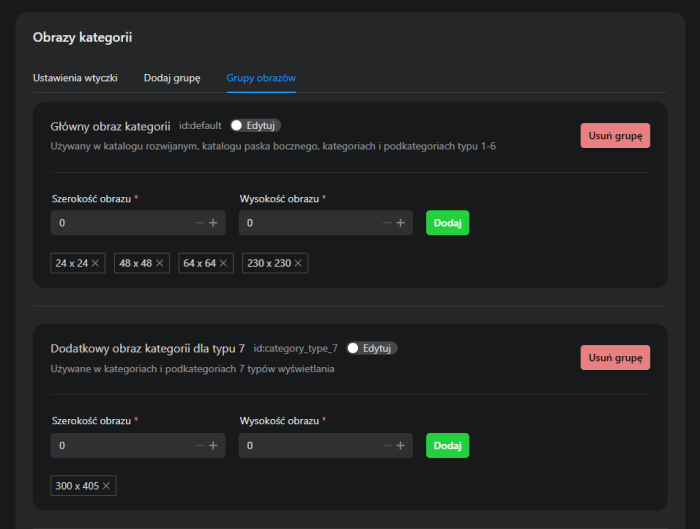This screenshot has width=700, height=529.
Task: Toggle Edytuj for the category_type_7 group
Action: [355, 348]
